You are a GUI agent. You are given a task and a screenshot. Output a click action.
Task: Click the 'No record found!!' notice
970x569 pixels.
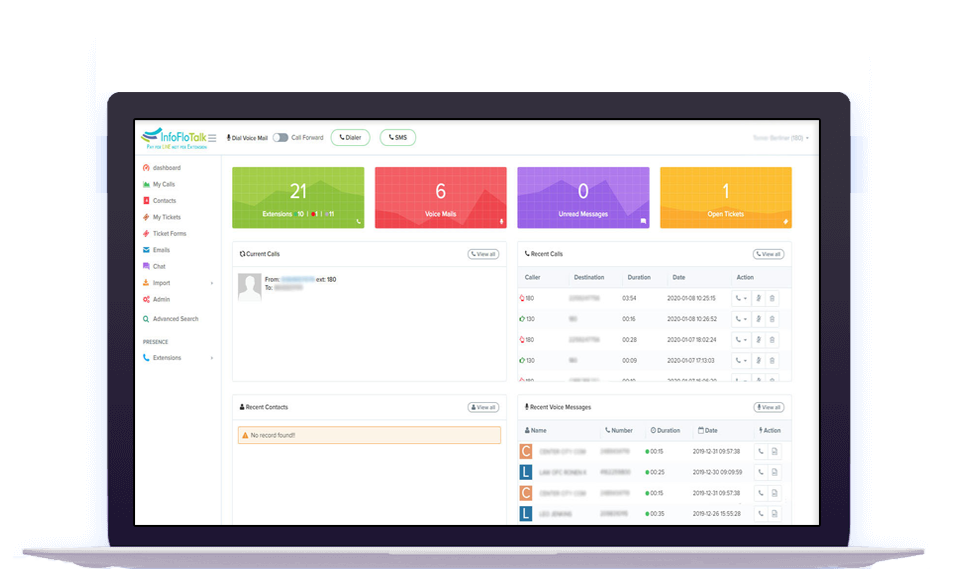(x=369, y=435)
